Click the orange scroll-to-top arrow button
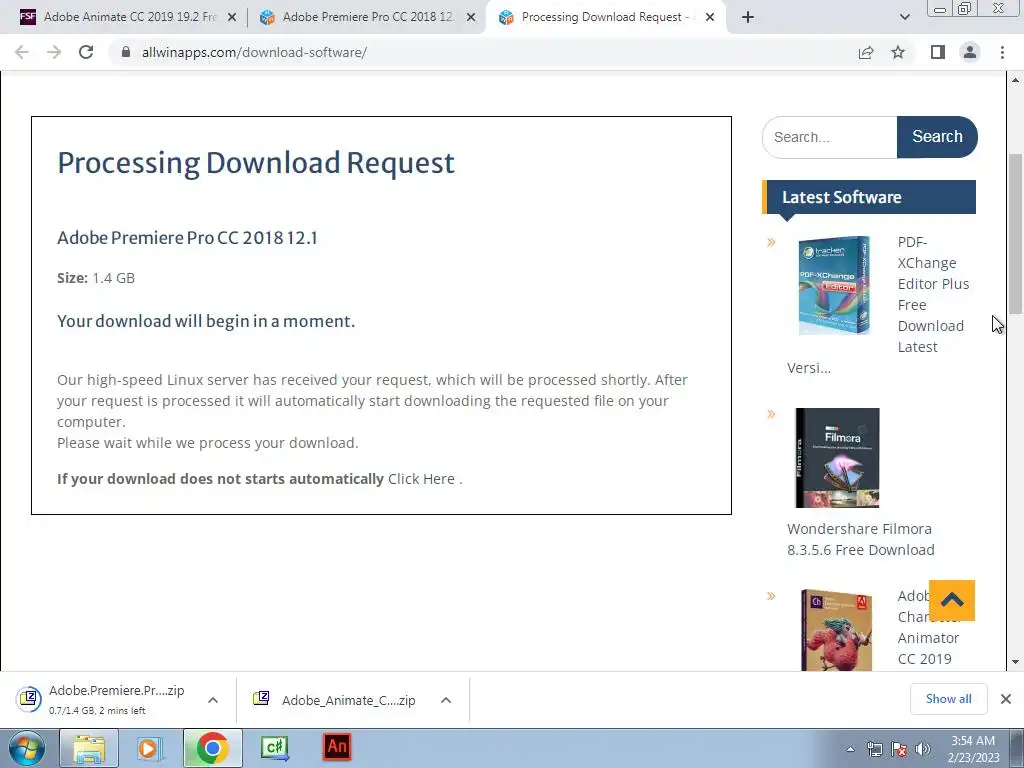Image resolution: width=1024 pixels, height=768 pixels. pos(952,600)
